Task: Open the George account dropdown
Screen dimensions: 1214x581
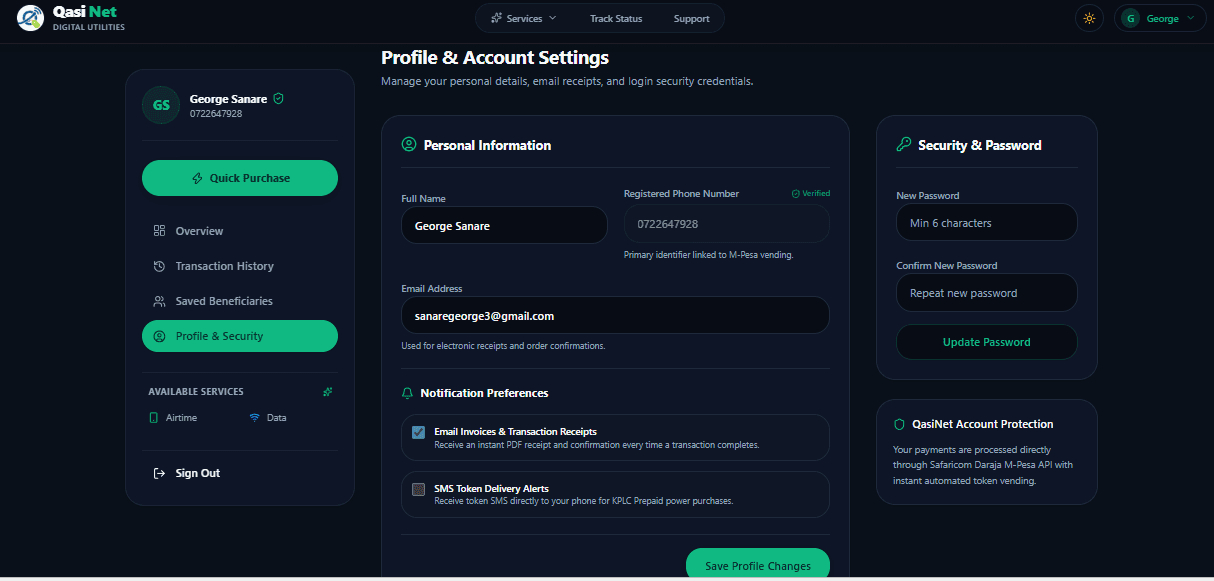Action: click(x=1160, y=18)
